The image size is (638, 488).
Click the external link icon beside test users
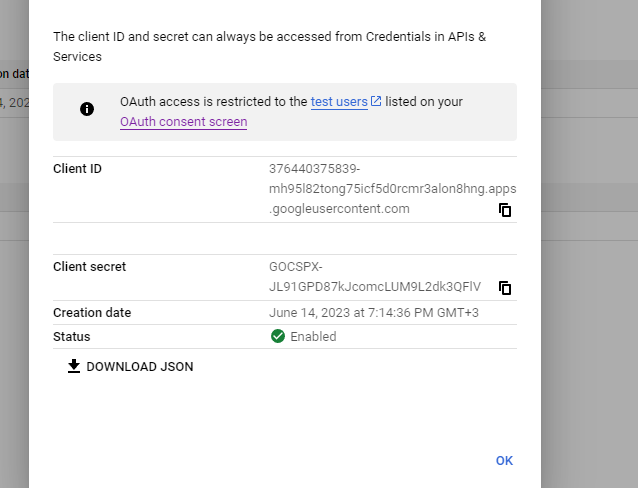pos(376,101)
